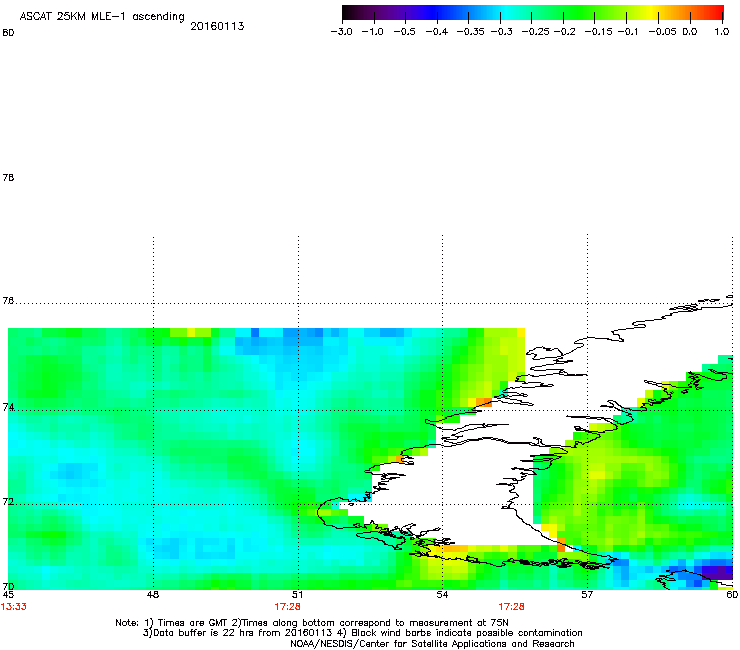Image resolution: width=740 pixels, height=650 pixels.
Task: Select longitude label 48 on bottom axis
Action: pos(153,595)
